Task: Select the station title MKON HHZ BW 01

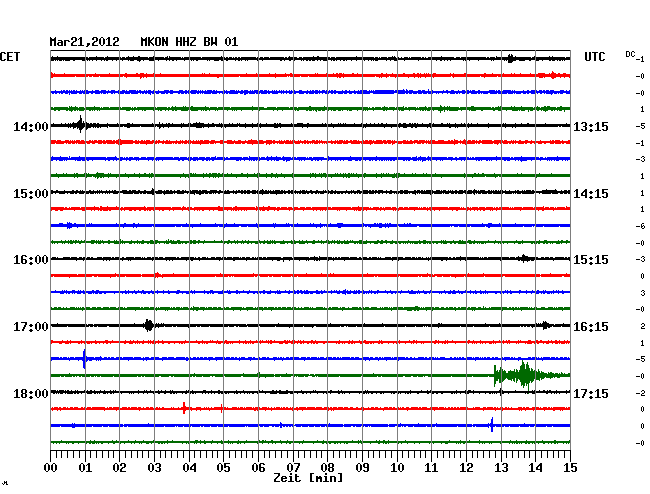Action: click(189, 42)
